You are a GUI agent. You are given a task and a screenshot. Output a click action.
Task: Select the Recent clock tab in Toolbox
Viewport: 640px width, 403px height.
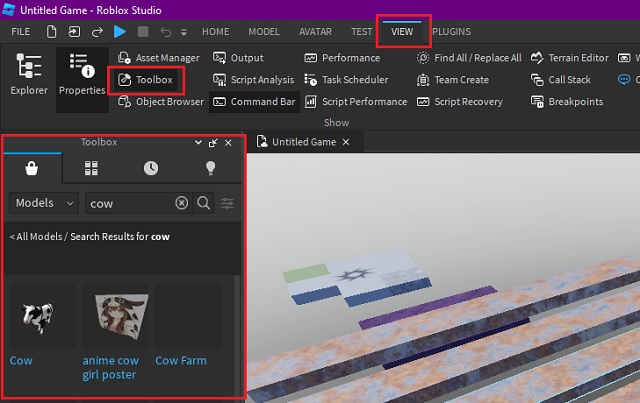pos(151,168)
